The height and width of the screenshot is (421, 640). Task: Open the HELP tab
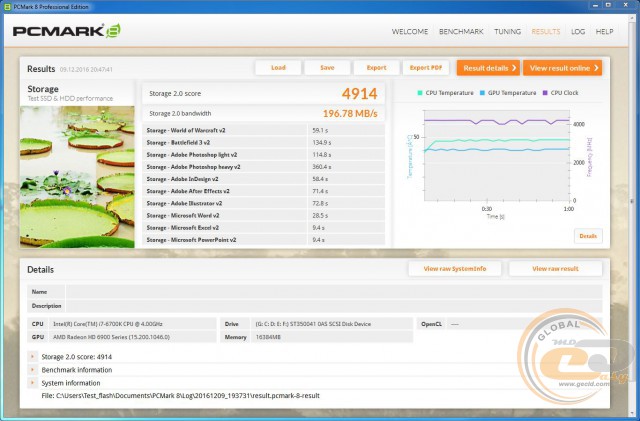tap(604, 31)
